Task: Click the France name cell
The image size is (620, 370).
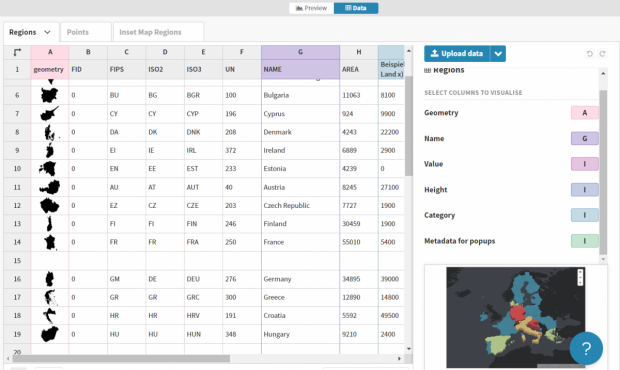Action: pos(301,242)
